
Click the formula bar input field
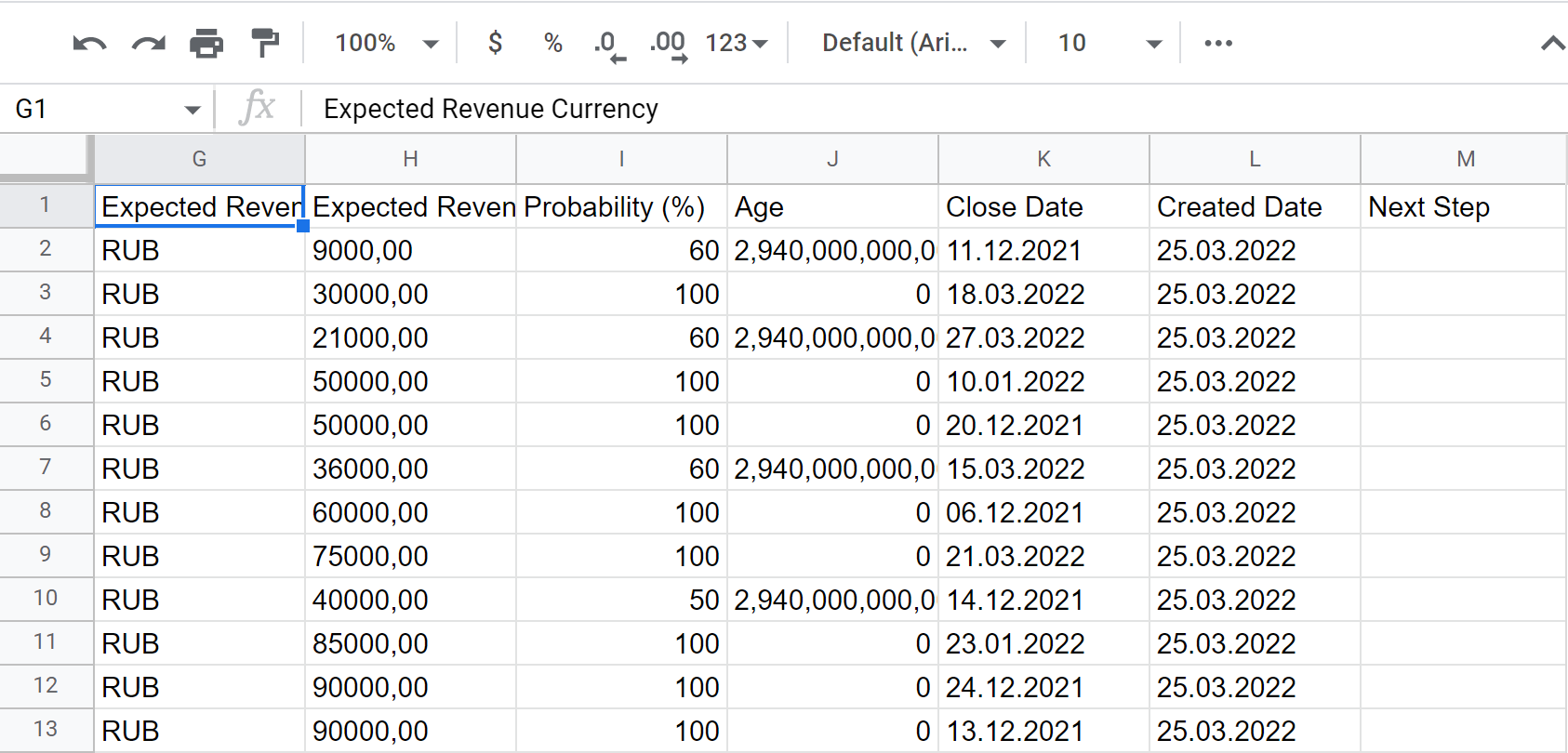coord(930,110)
